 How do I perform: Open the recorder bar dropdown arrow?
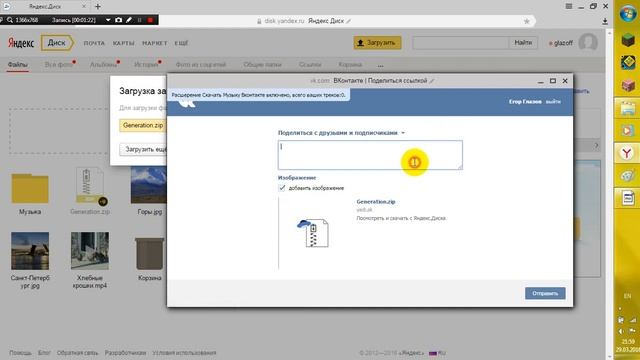[x=108, y=20]
